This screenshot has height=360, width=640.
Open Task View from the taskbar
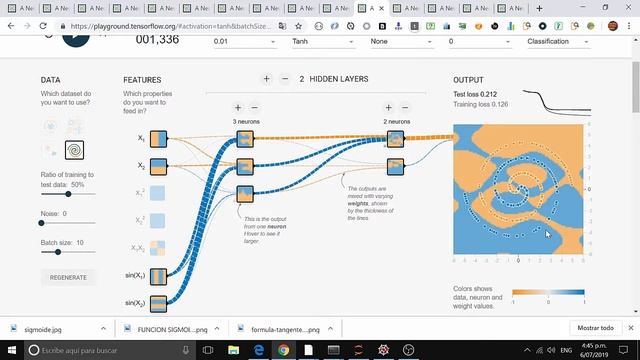tap(208, 350)
